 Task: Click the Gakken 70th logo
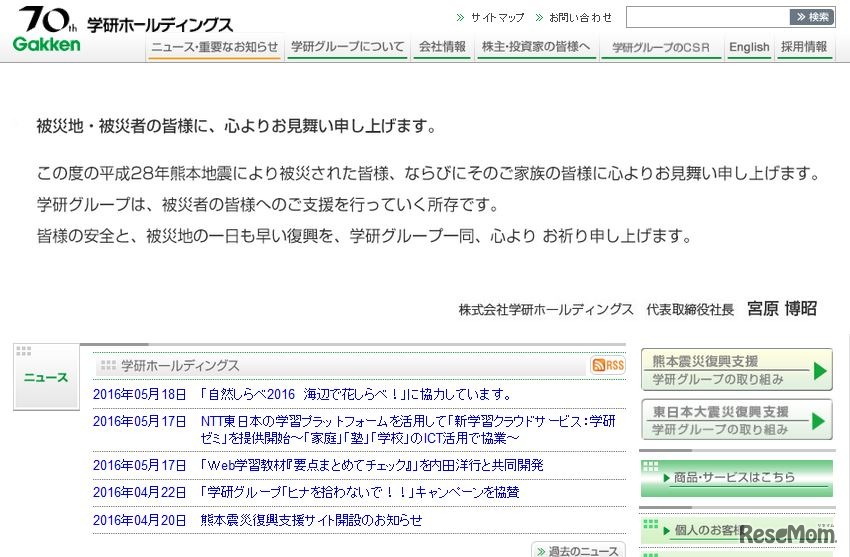(x=47, y=29)
